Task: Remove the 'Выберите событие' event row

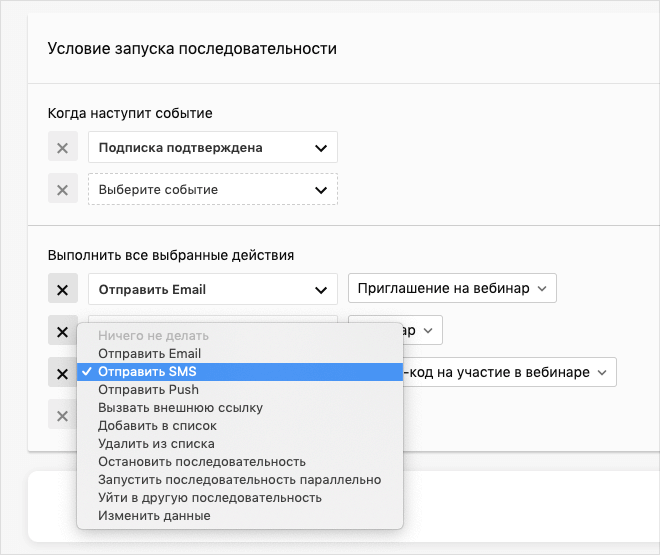Action: click(63, 189)
